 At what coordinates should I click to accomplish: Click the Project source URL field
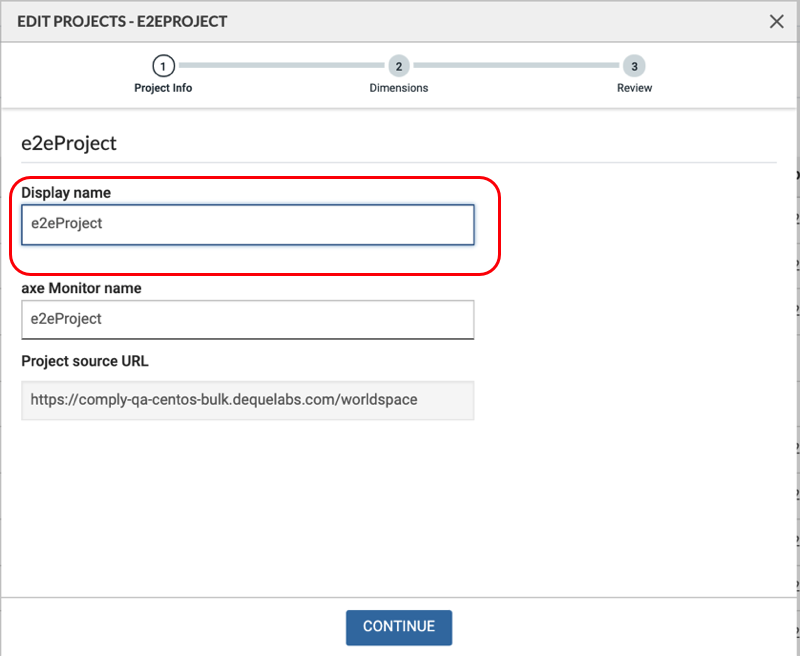(247, 400)
